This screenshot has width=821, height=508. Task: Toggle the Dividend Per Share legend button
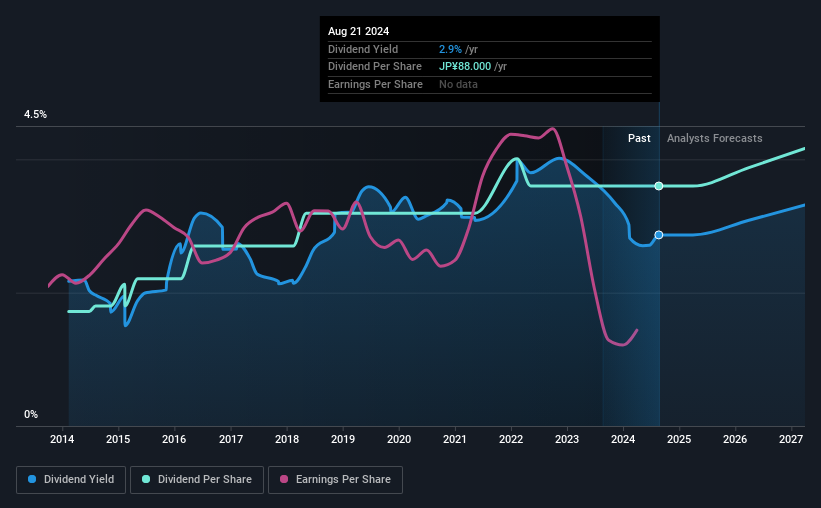point(197,480)
